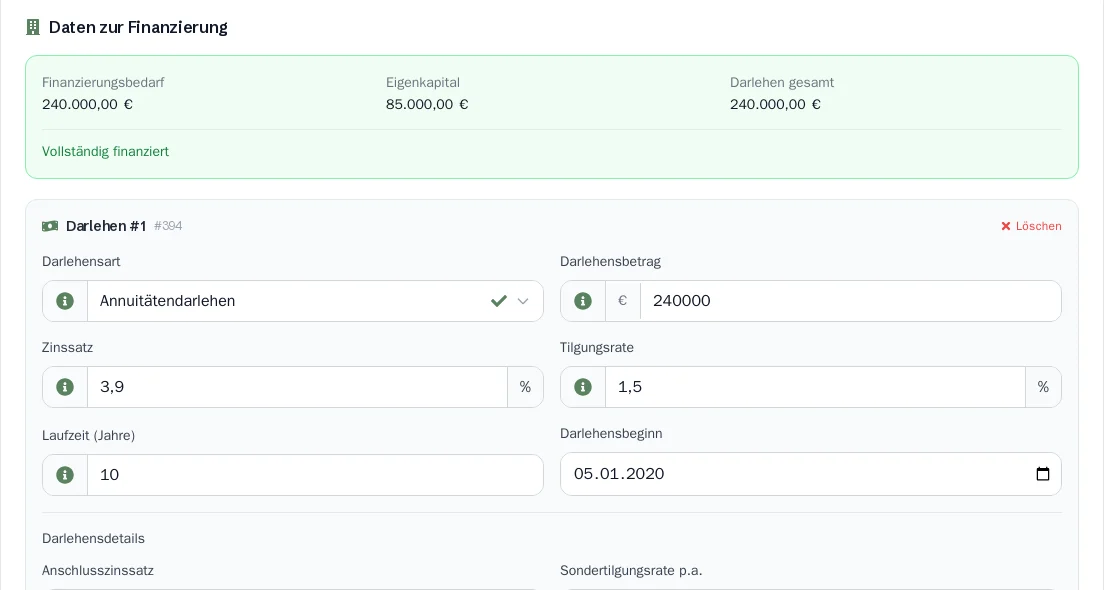
Task: Click the Vollständig finanziert status text
Action: [x=106, y=151]
